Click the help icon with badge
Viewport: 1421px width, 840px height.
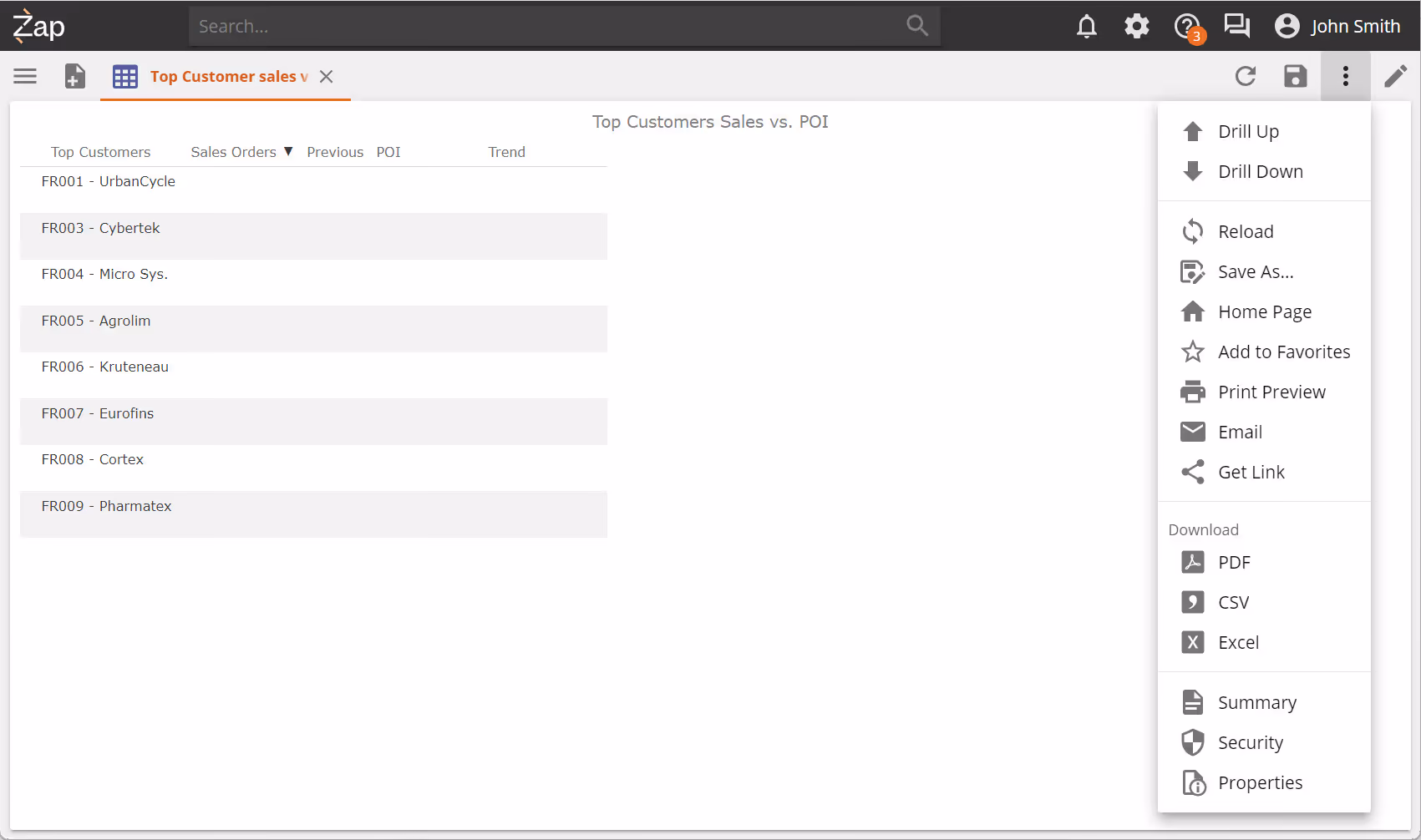click(x=1186, y=27)
